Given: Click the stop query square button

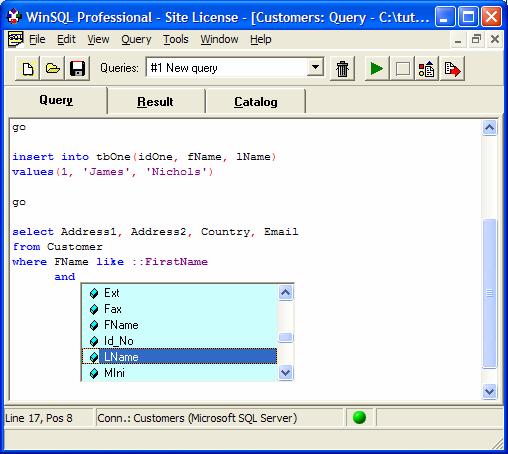Looking at the screenshot, I should point(402,69).
